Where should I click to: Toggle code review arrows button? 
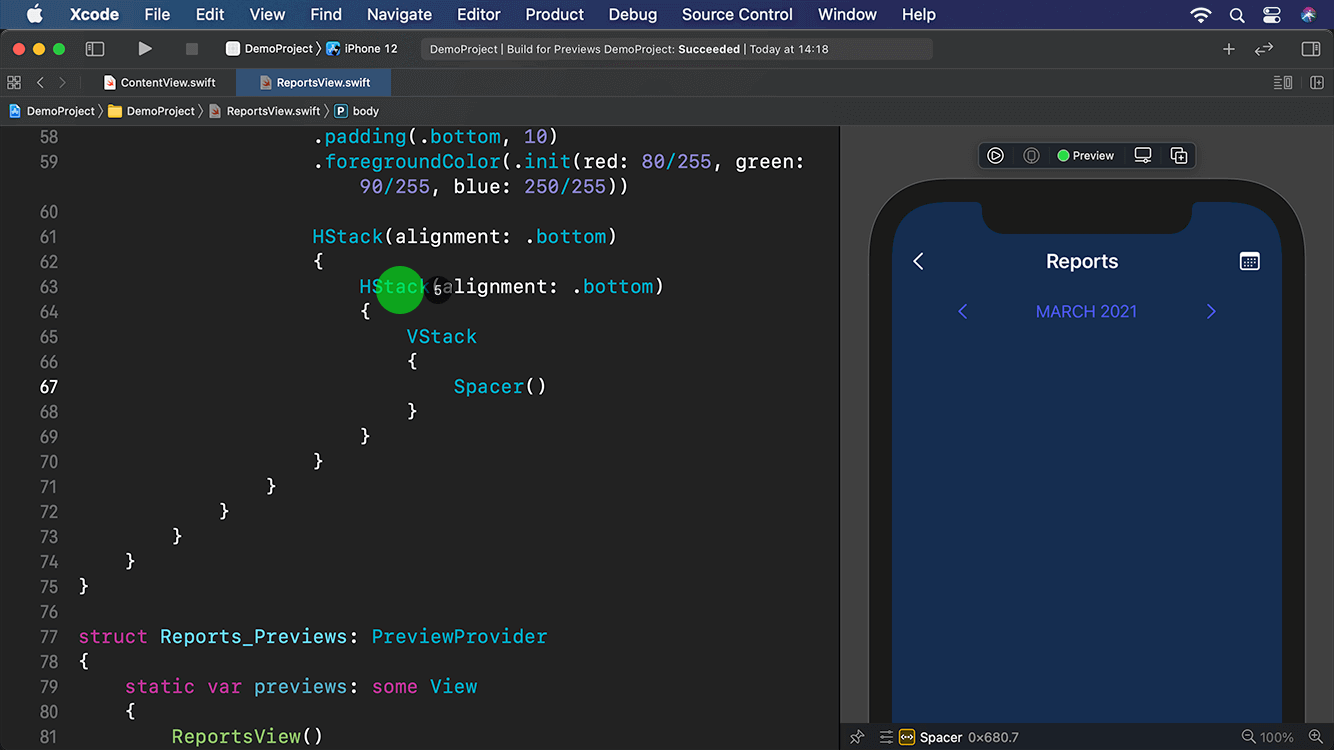[x=1264, y=49]
